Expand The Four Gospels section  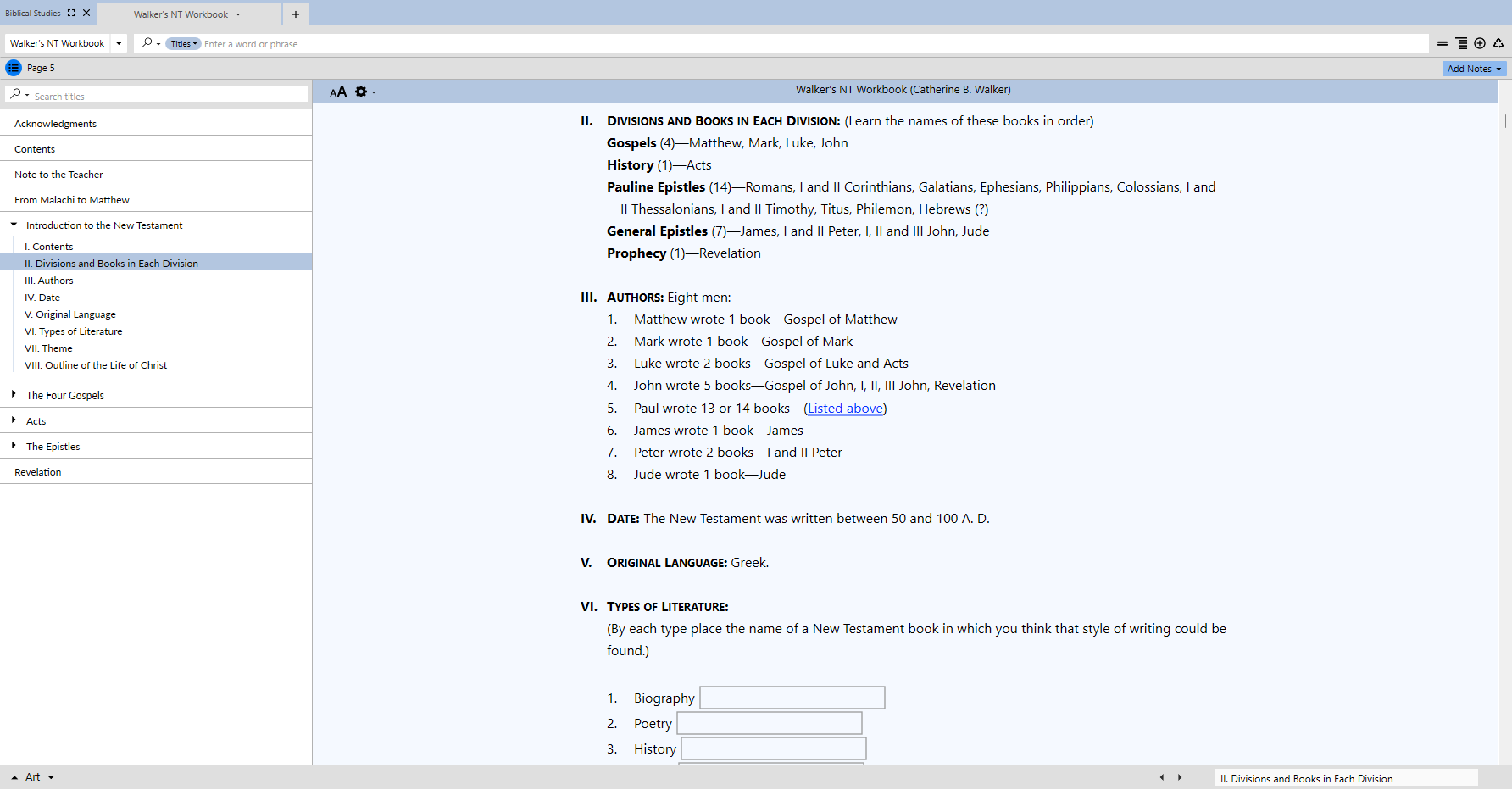[x=14, y=394]
